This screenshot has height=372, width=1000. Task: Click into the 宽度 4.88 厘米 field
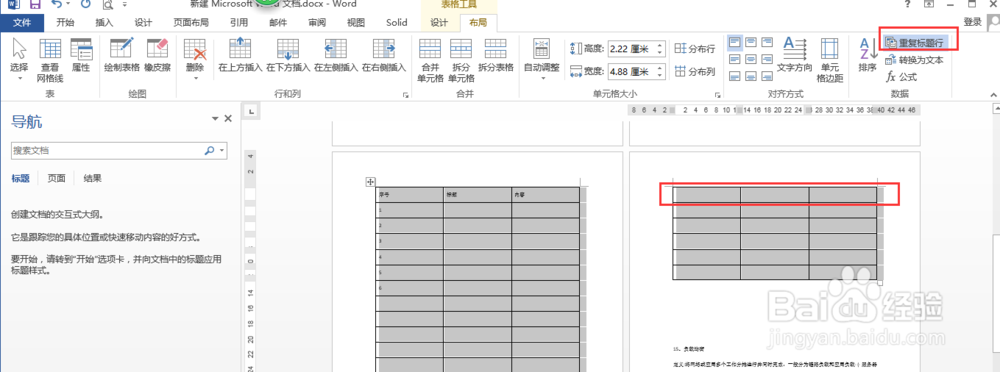point(631,71)
